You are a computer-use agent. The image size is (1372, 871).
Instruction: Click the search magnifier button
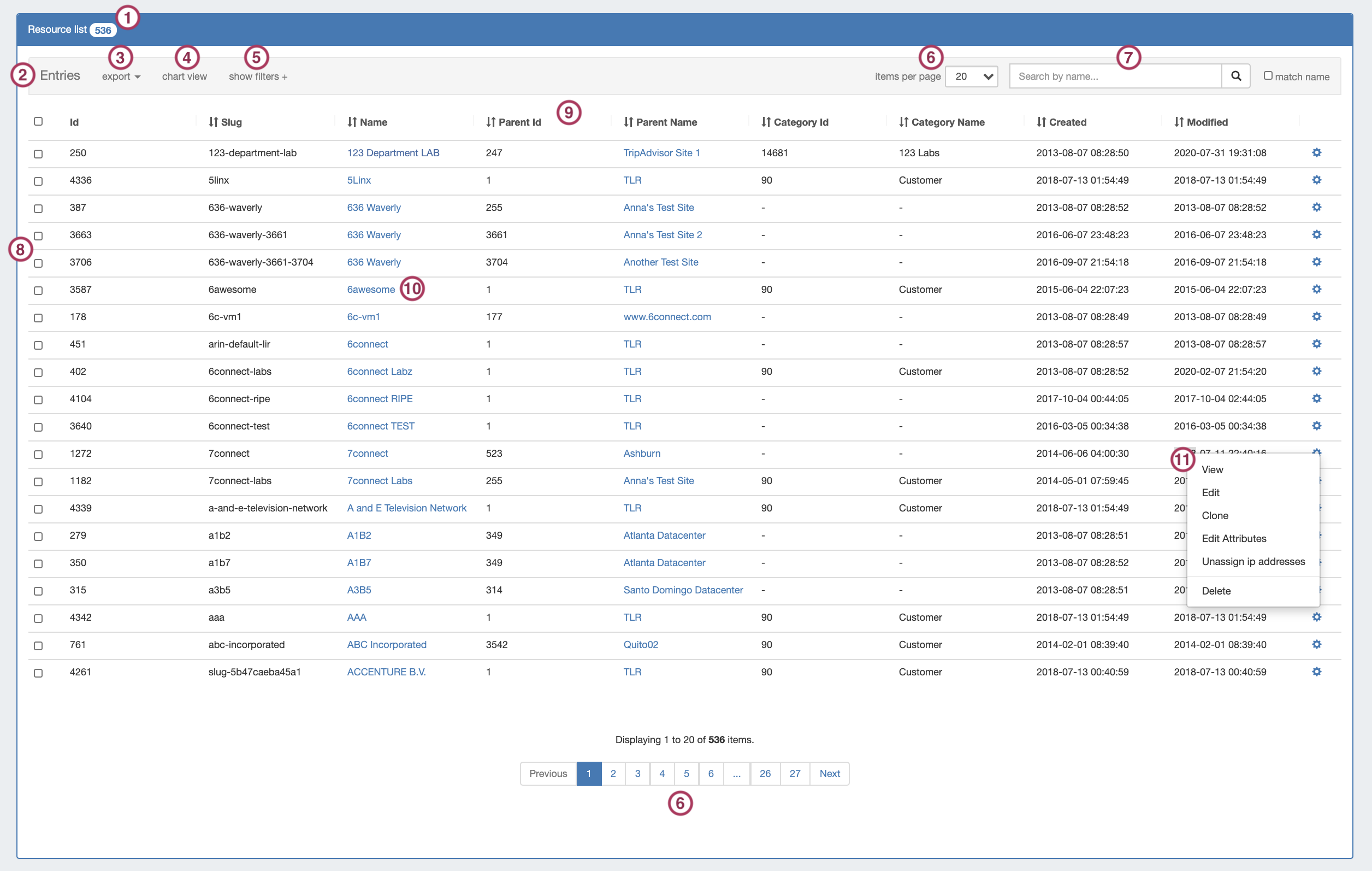coord(1235,76)
